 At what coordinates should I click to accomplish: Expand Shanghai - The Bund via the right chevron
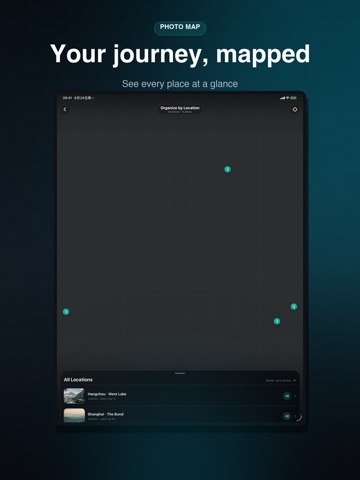[x=295, y=416]
